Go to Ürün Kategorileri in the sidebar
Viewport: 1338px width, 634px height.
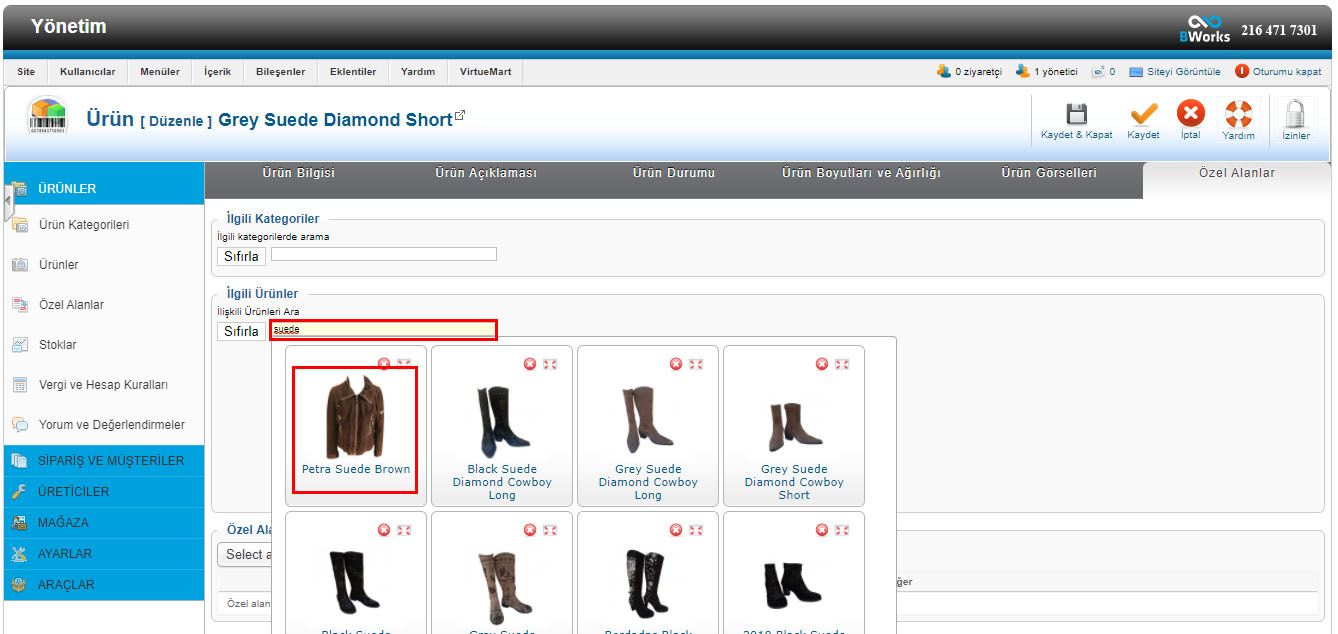coord(84,225)
